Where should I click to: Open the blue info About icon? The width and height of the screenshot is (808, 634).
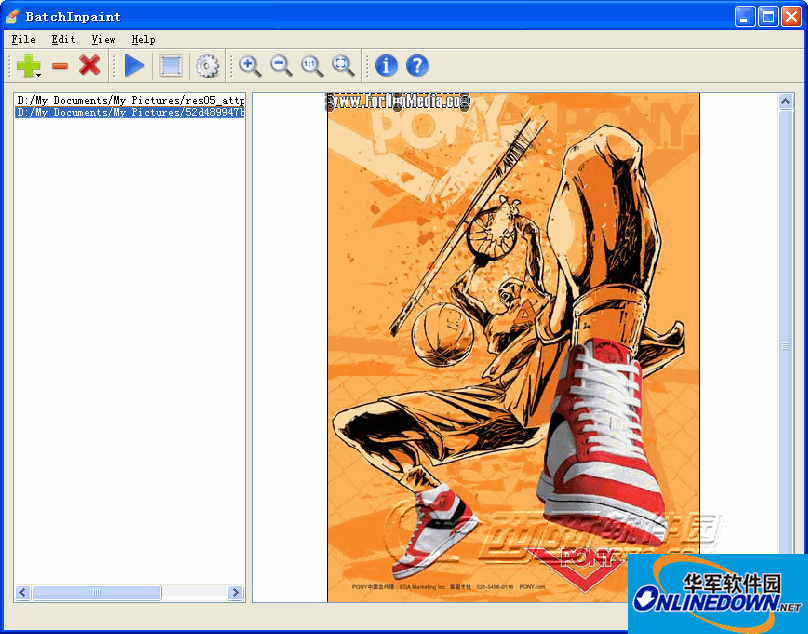[x=386, y=65]
